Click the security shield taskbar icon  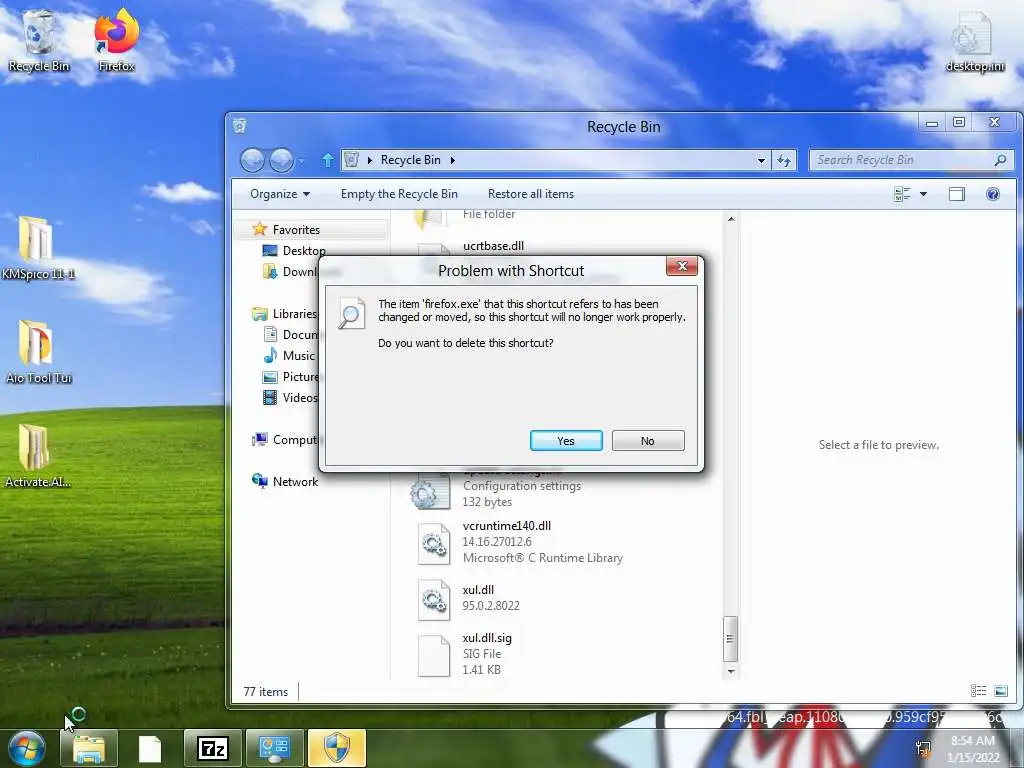pos(336,748)
